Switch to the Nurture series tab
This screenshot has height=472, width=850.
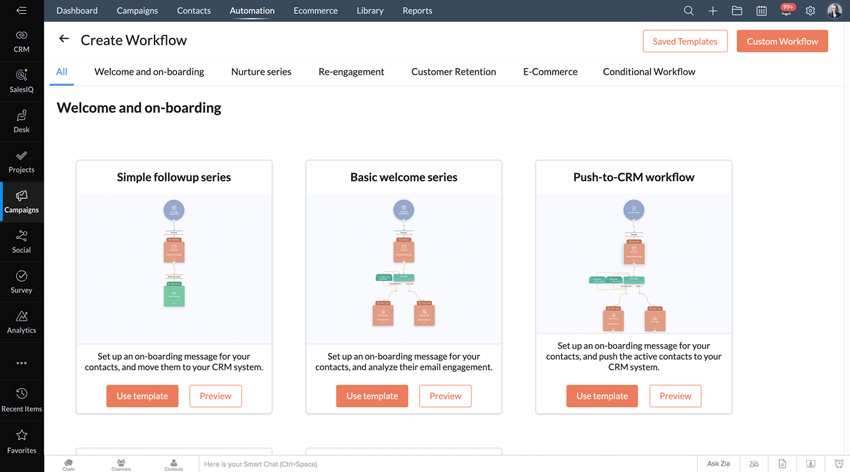tap(261, 72)
